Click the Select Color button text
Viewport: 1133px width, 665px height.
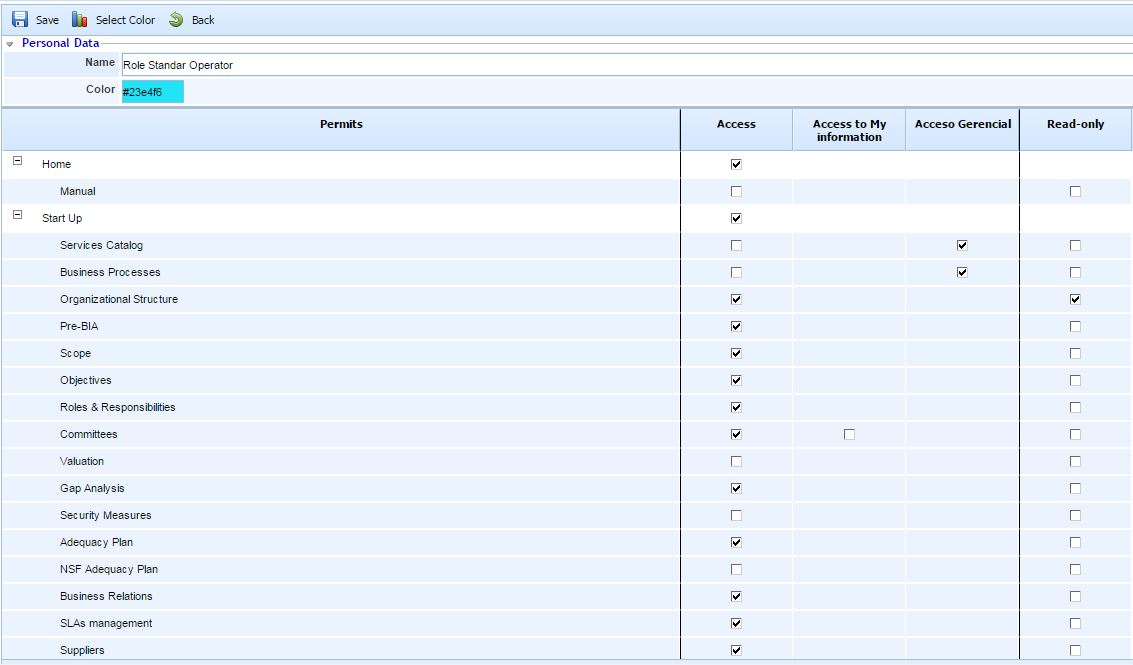tap(125, 20)
